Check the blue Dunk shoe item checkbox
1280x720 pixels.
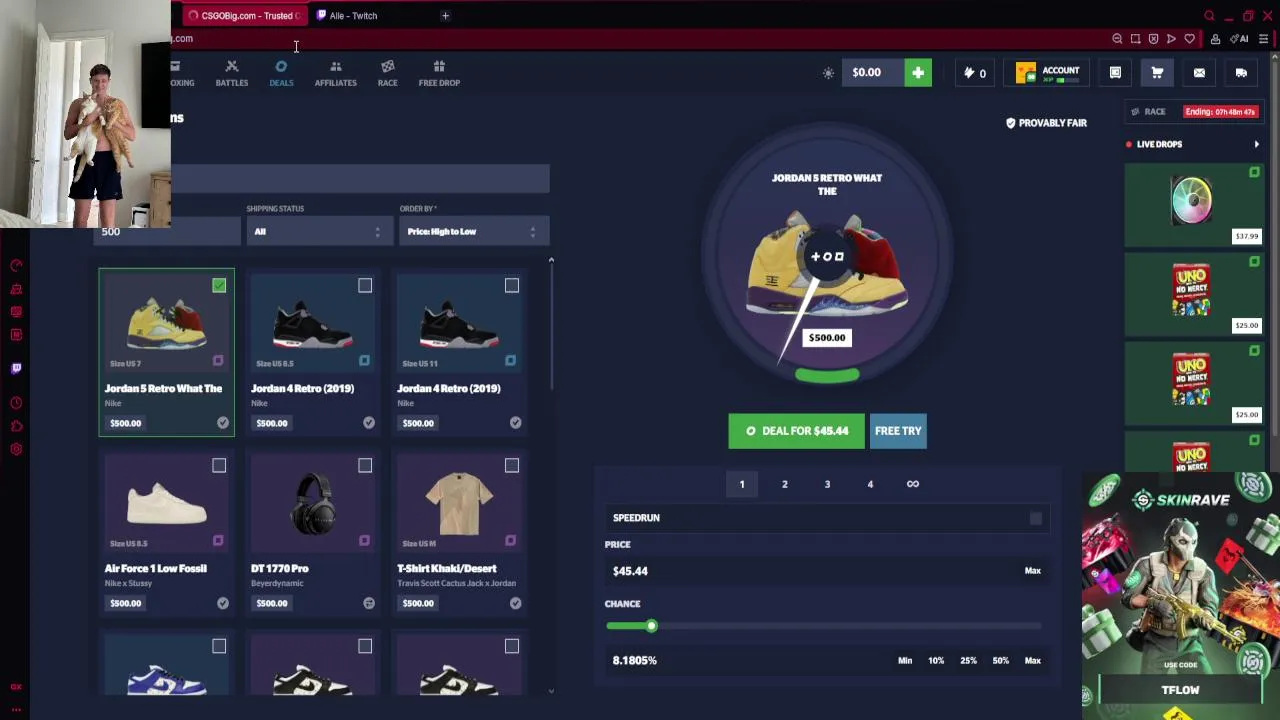(219, 646)
